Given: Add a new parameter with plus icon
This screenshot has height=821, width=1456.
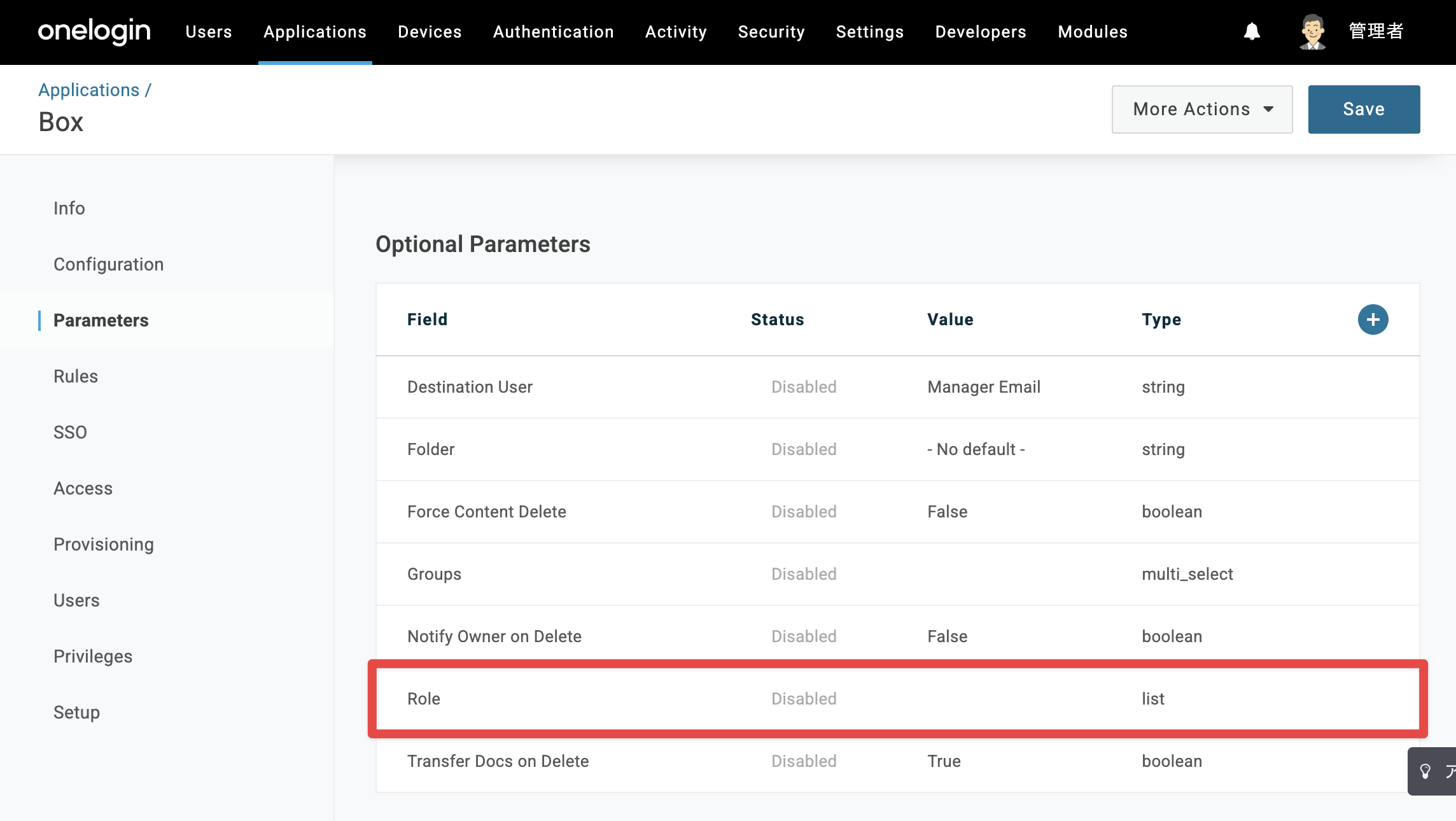Looking at the screenshot, I should coord(1373,319).
